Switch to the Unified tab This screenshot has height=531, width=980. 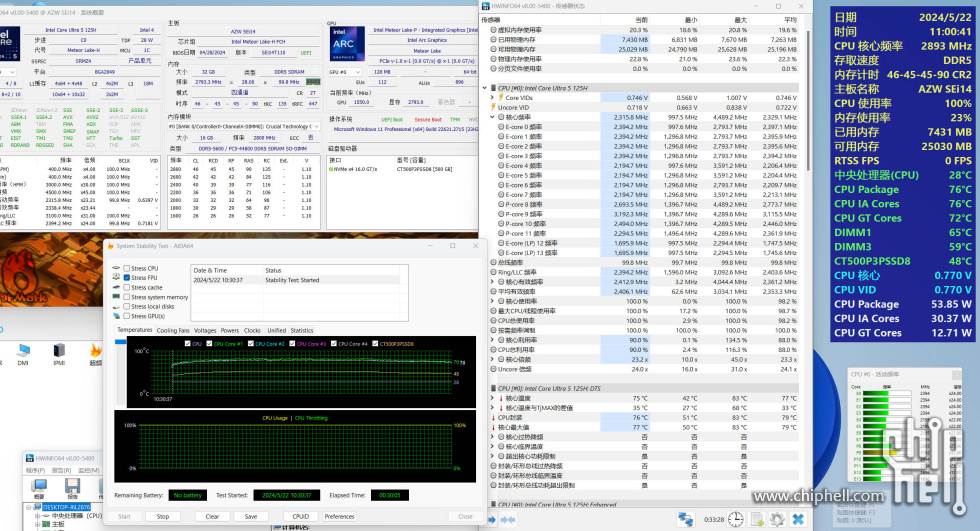pyautogui.click(x=276, y=330)
